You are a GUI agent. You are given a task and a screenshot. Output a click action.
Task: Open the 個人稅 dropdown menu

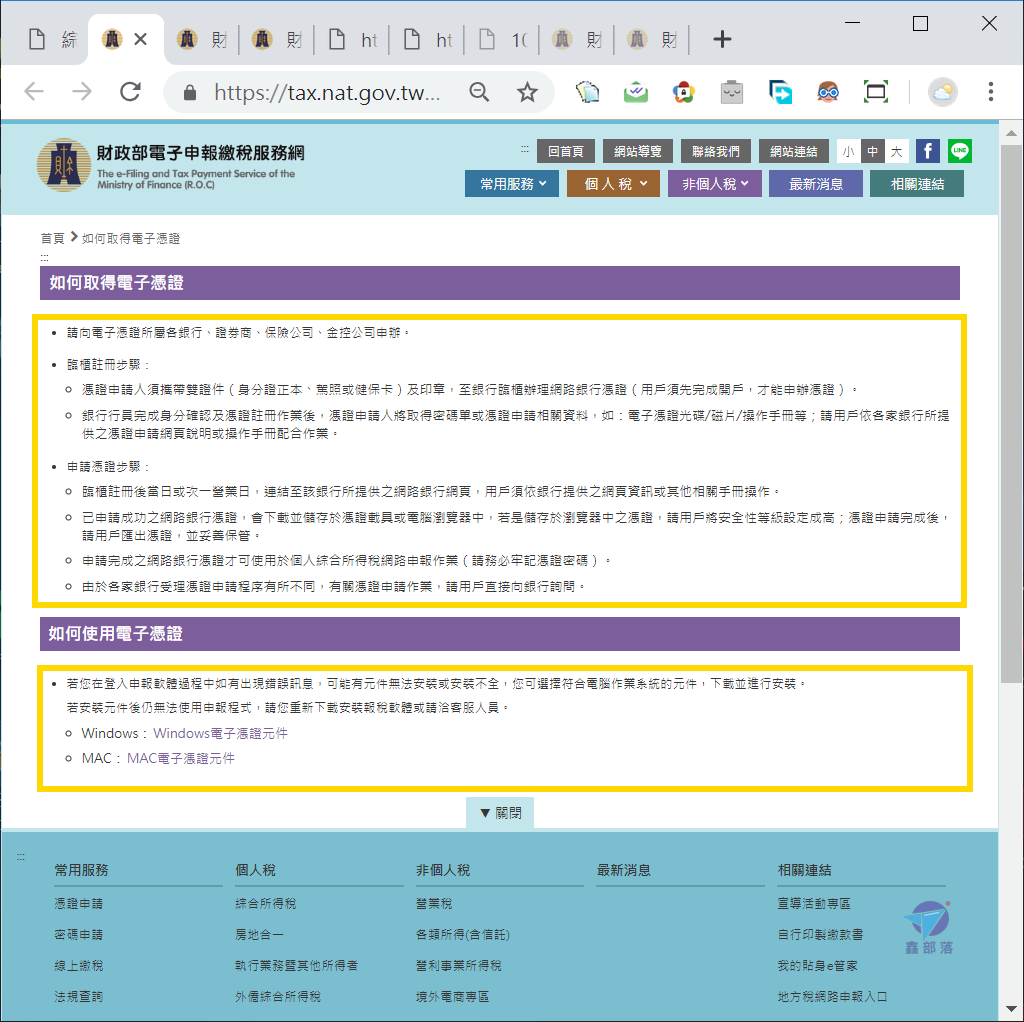coord(612,183)
